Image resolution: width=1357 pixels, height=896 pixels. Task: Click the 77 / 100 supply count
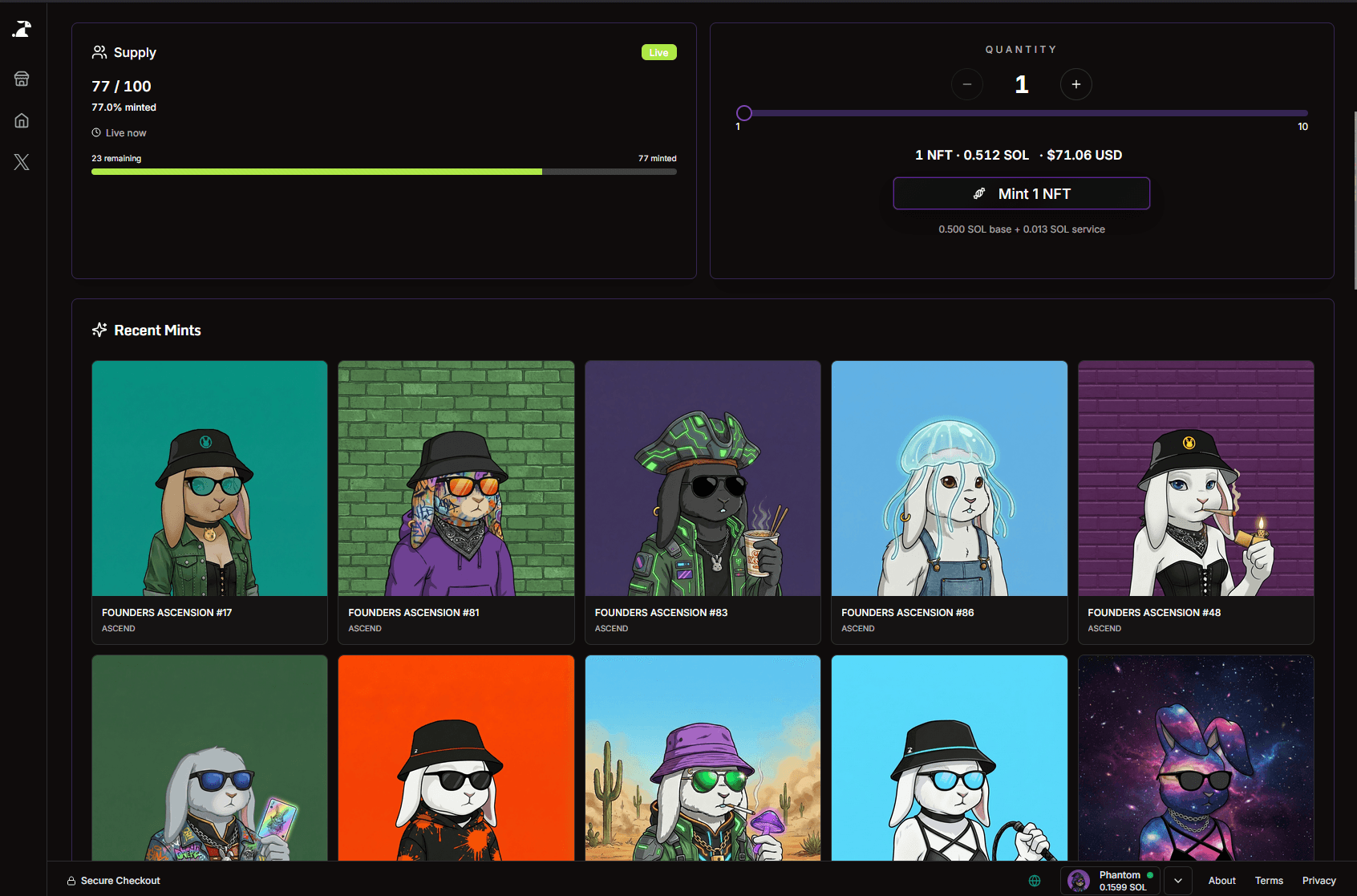[x=121, y=86]
